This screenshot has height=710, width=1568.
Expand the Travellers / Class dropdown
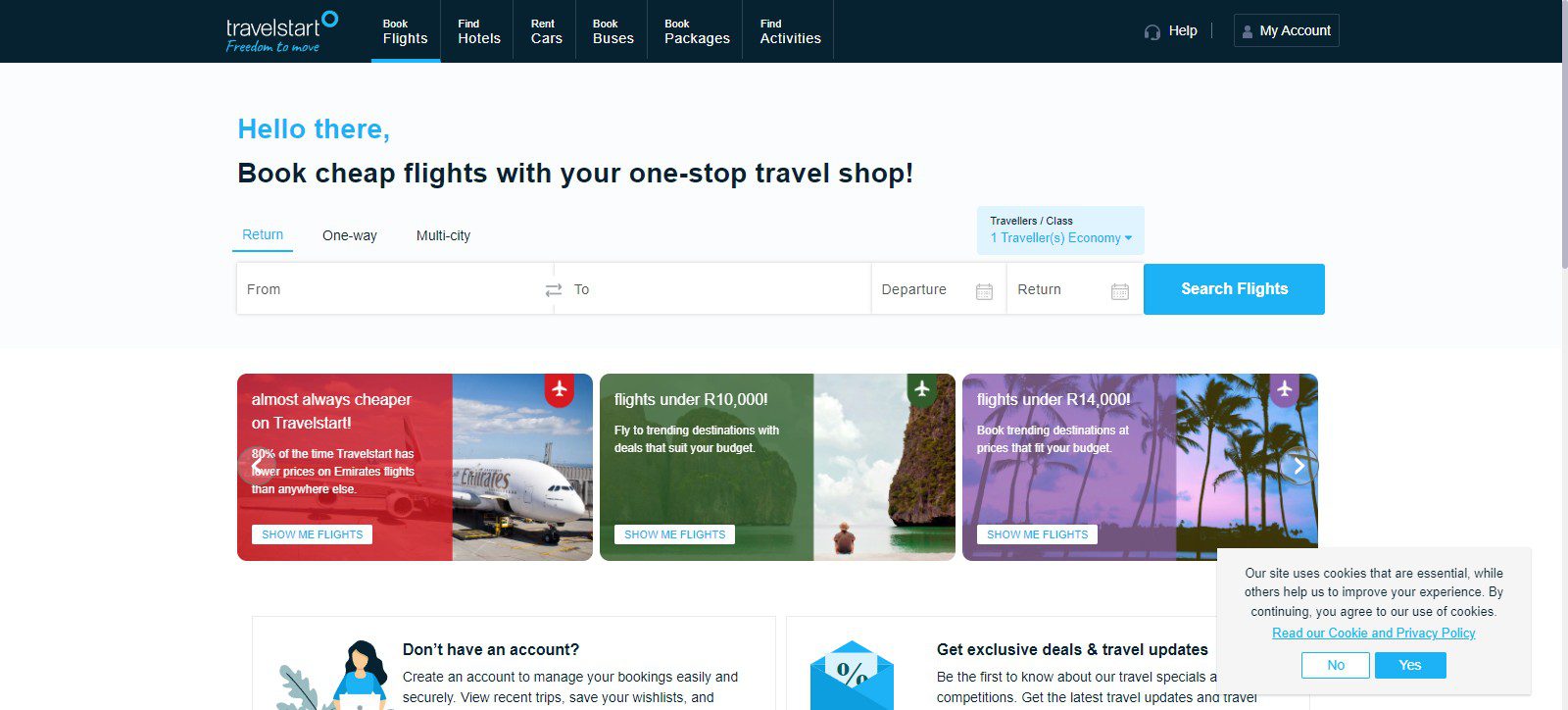click(x=1060, y=230)
